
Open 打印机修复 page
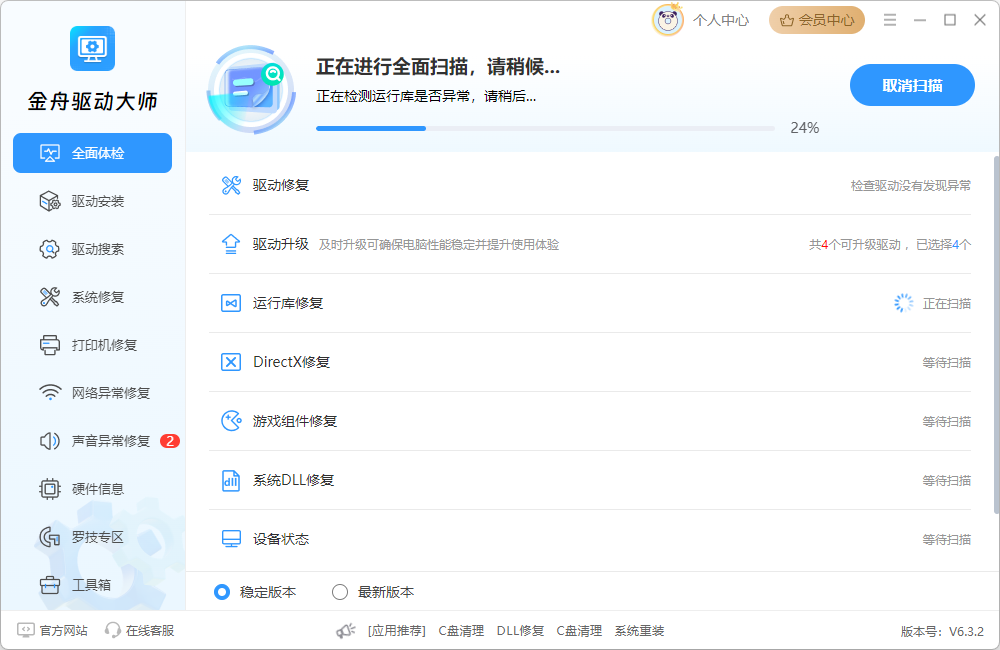92,345
